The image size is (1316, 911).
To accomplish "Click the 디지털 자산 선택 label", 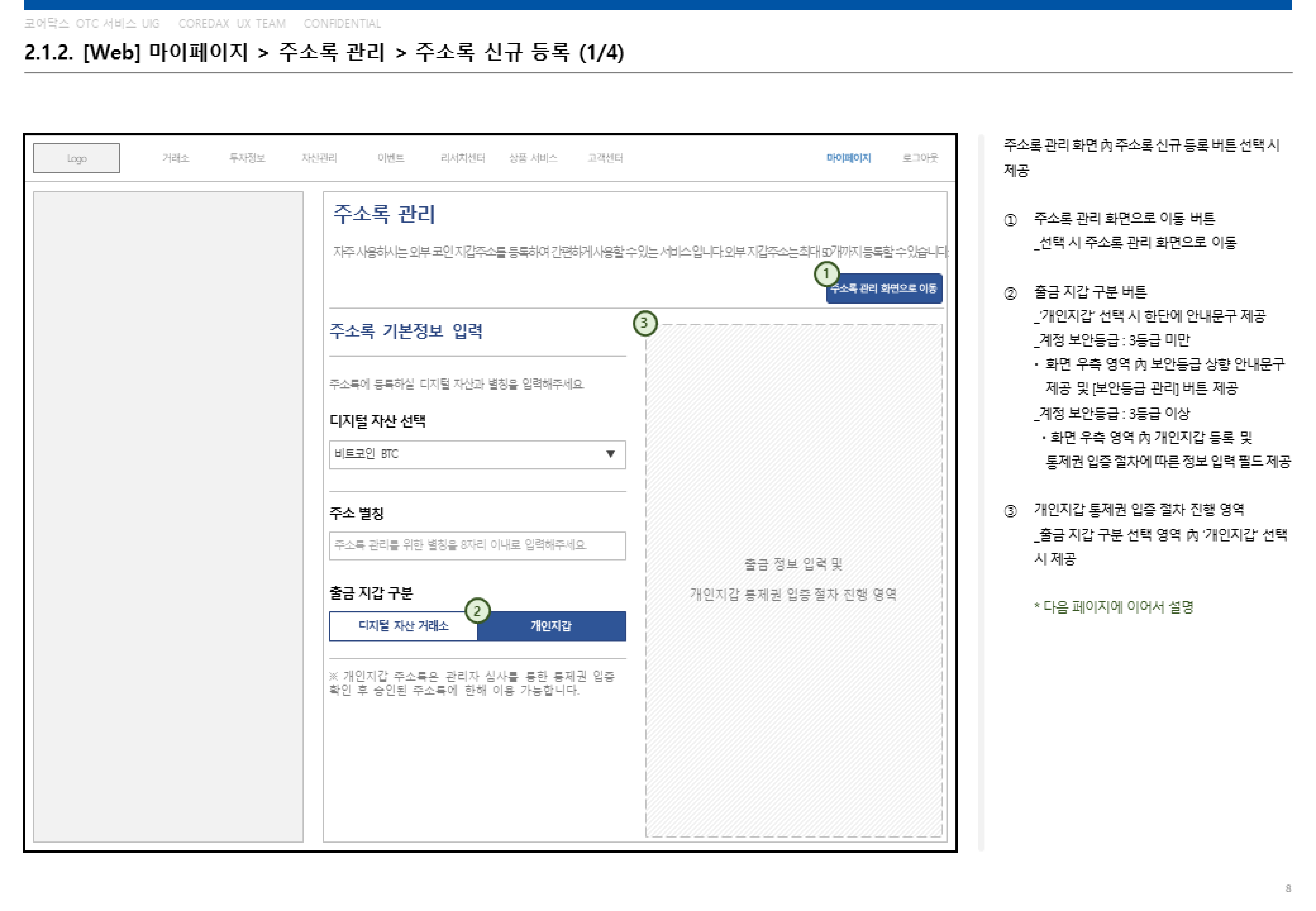I will (x=377, y=421).
